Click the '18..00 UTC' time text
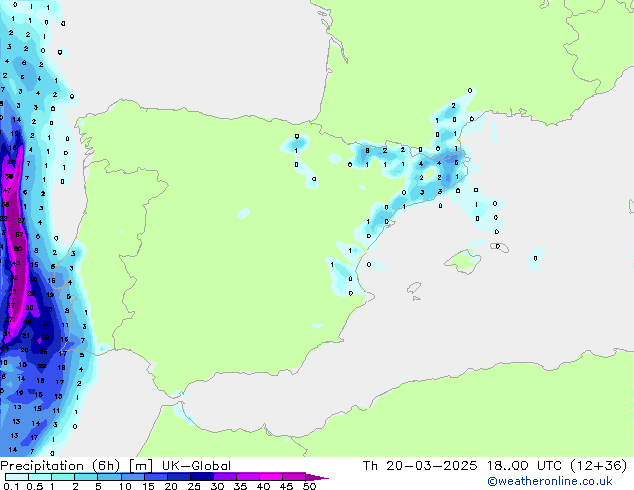 (524, 466)
